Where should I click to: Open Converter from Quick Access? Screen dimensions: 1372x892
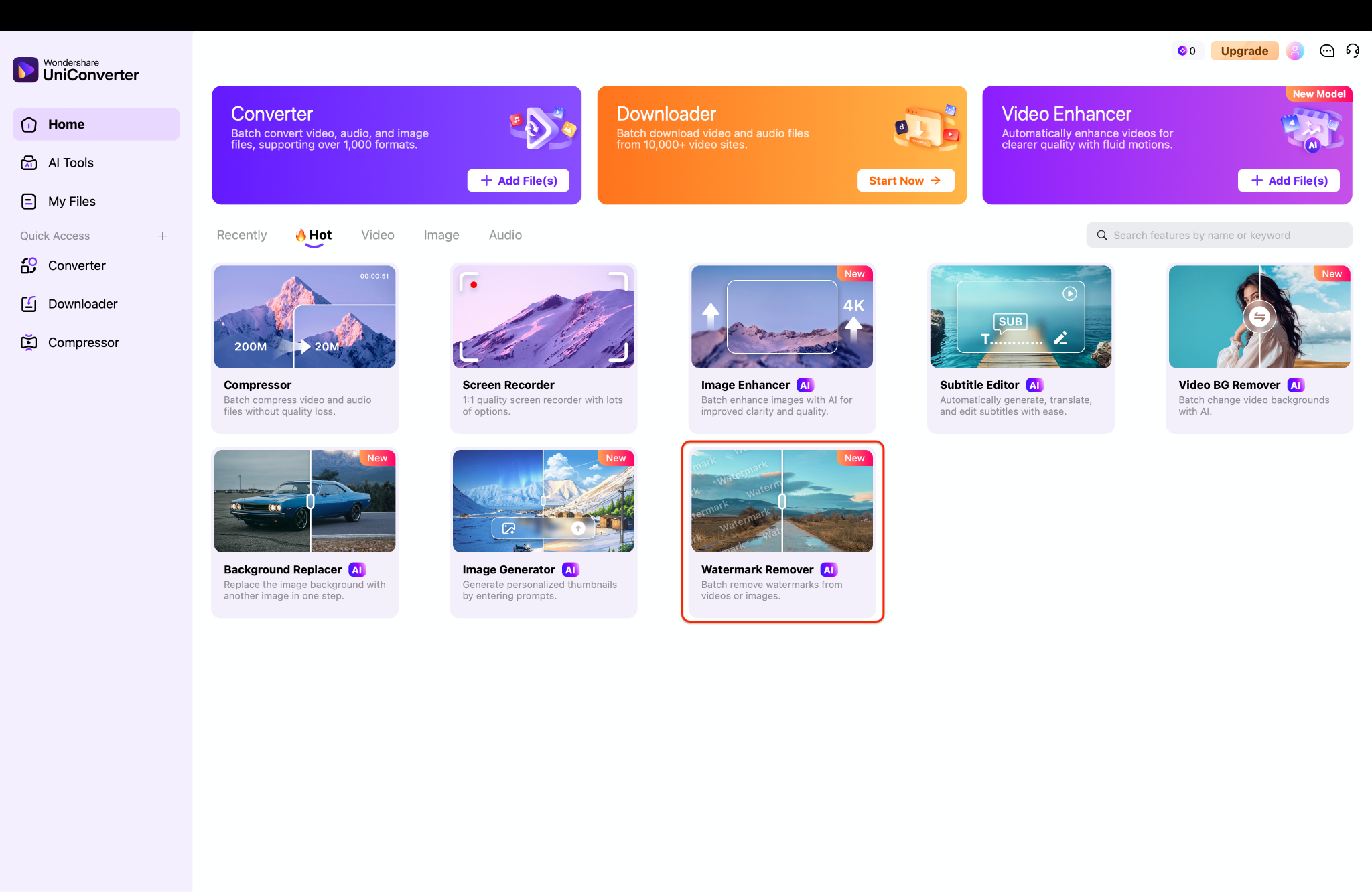(x=96, y=266)
